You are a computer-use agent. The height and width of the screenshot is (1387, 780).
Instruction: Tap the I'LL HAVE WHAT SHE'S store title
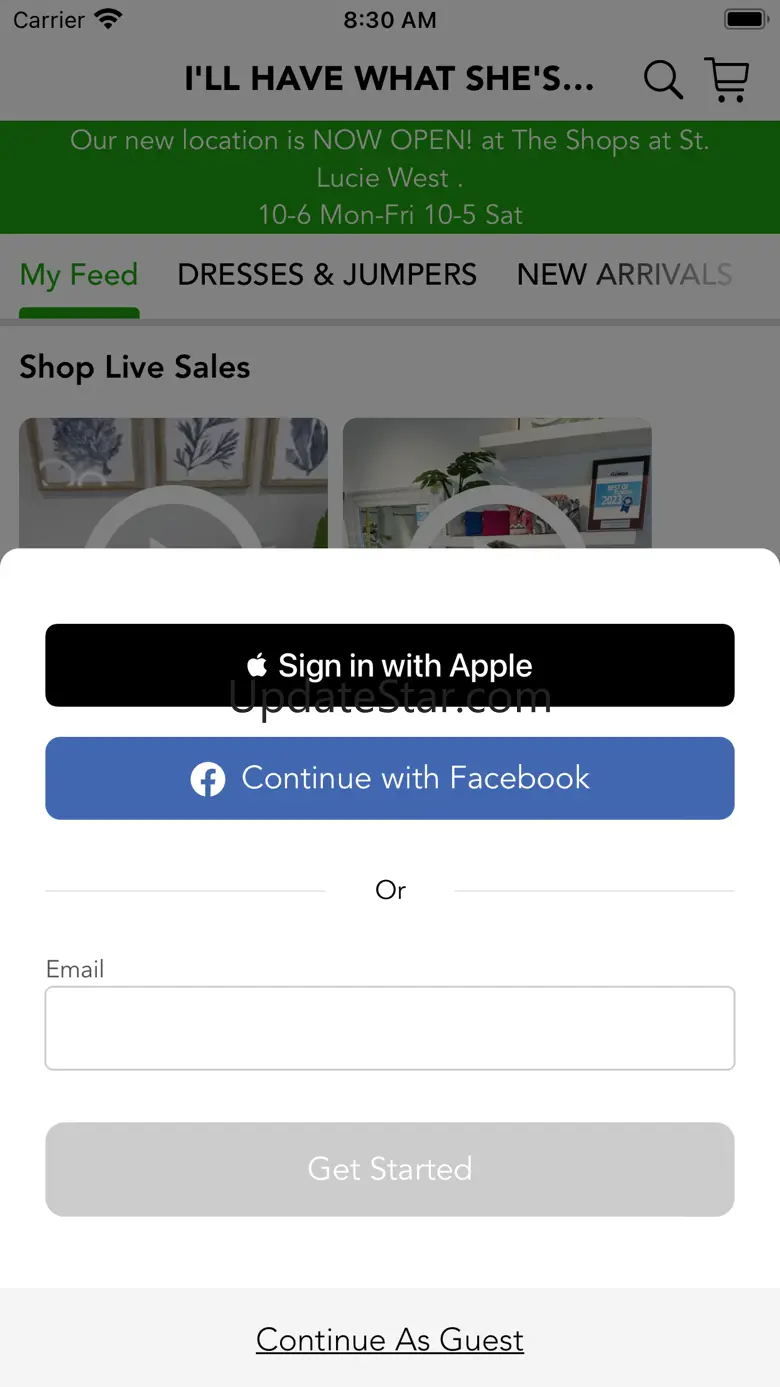coord(389,79)
